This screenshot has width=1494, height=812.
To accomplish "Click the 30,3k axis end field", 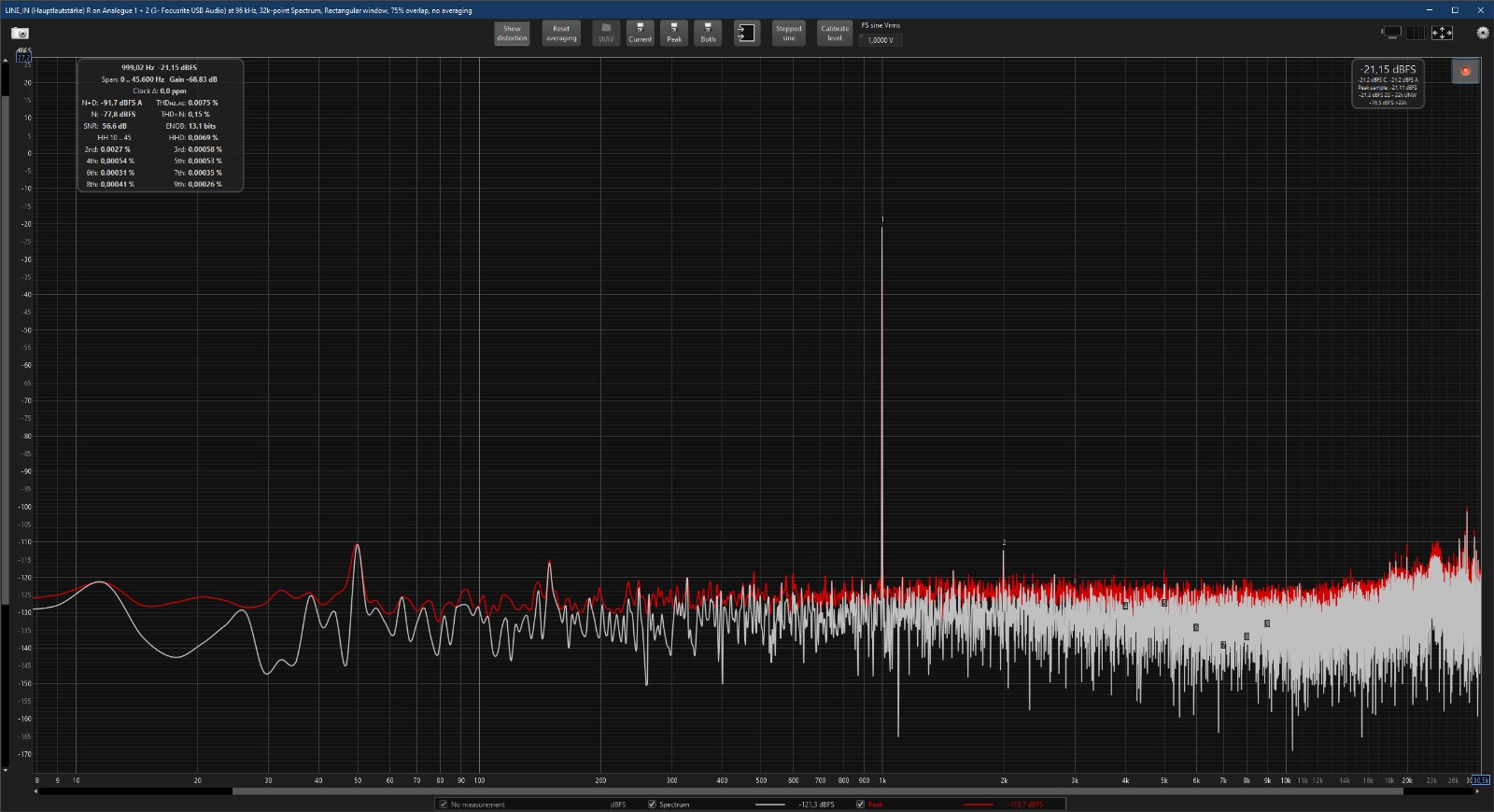I will coord(1480,780).
